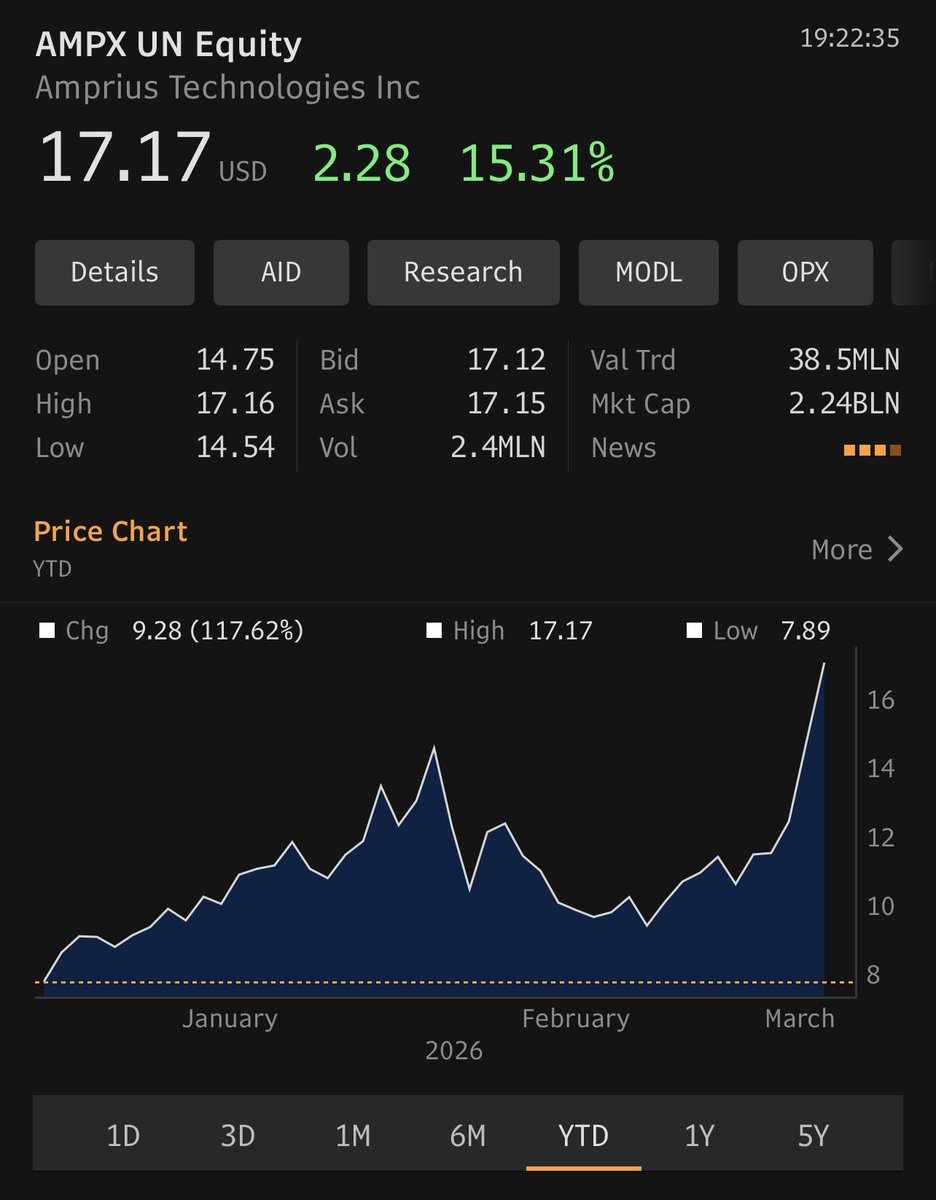
Task: Tap the 19:22:35 timestamp
Action: pyautogui.click(x=850, y=39)
